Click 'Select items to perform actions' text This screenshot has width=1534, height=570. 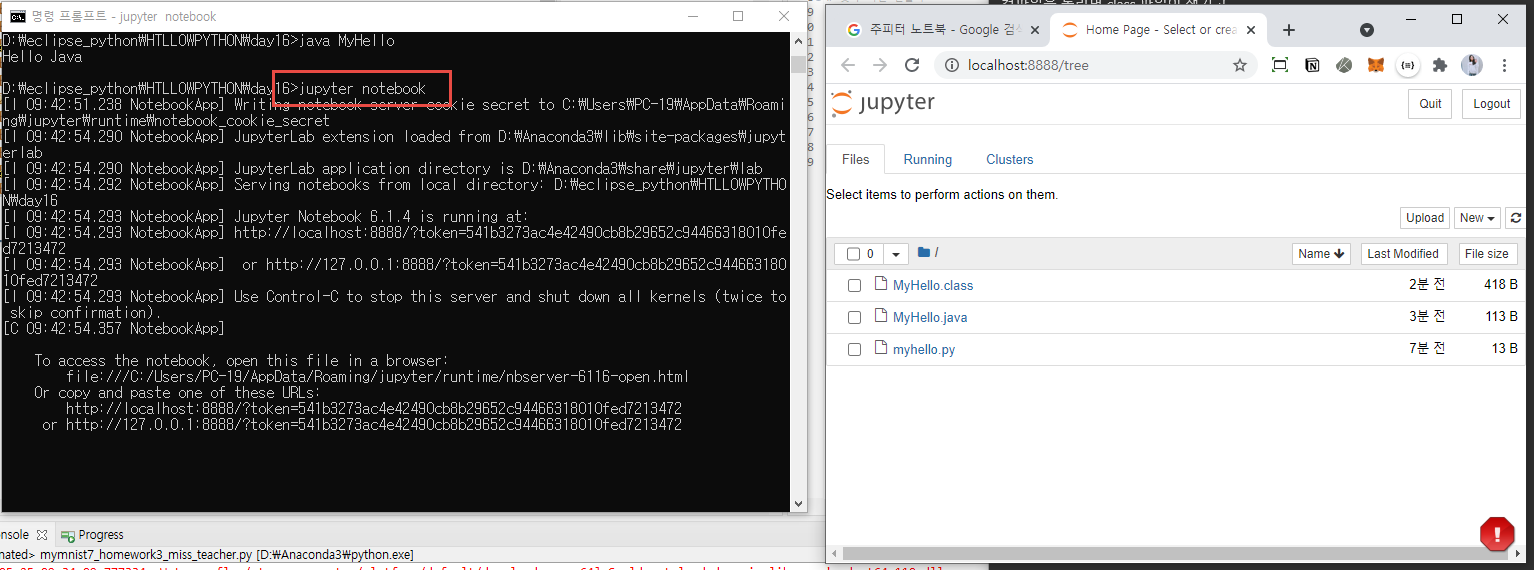[941, 195]
